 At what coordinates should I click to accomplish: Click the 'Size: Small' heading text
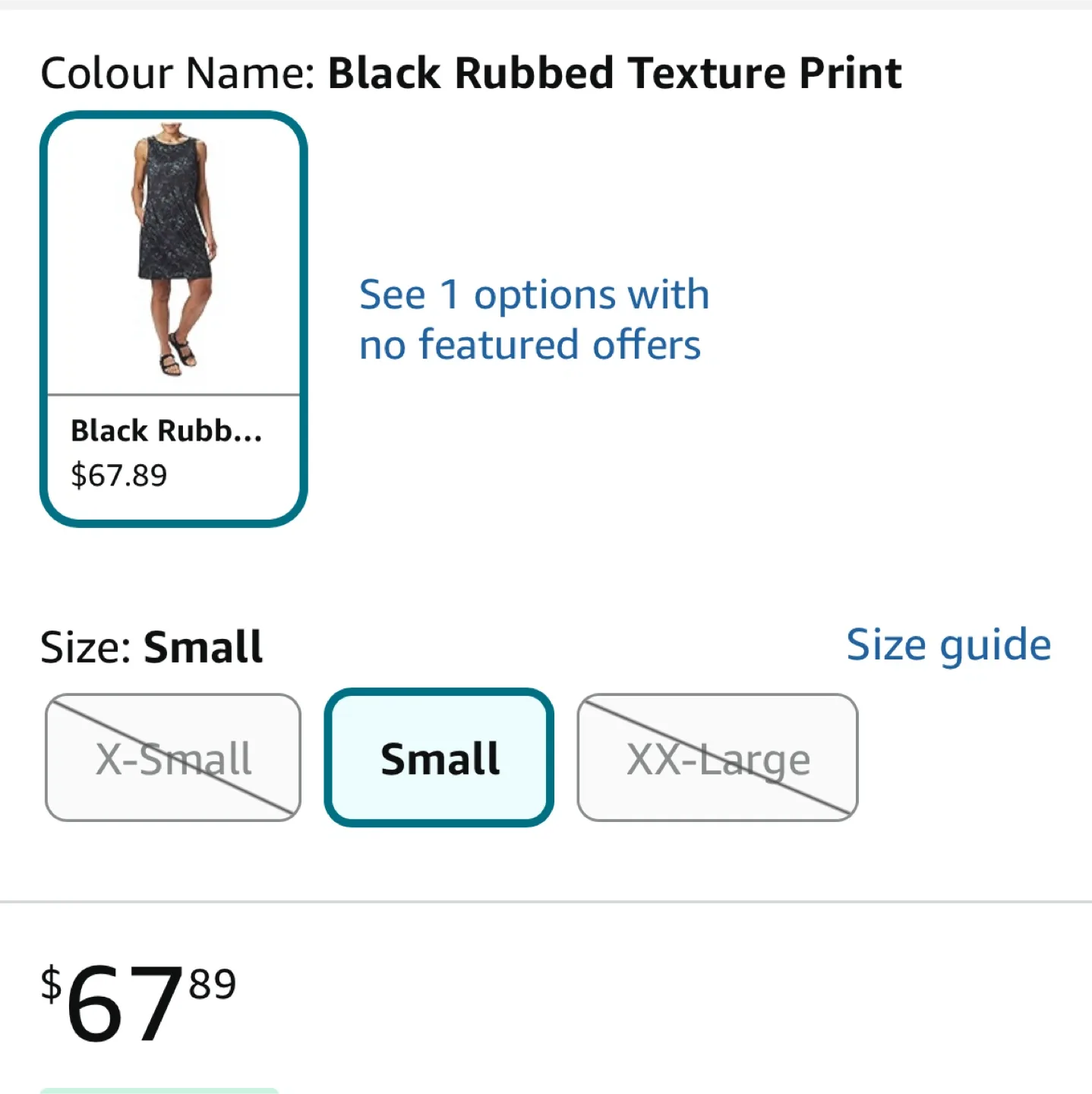click(x=151, y=646)
